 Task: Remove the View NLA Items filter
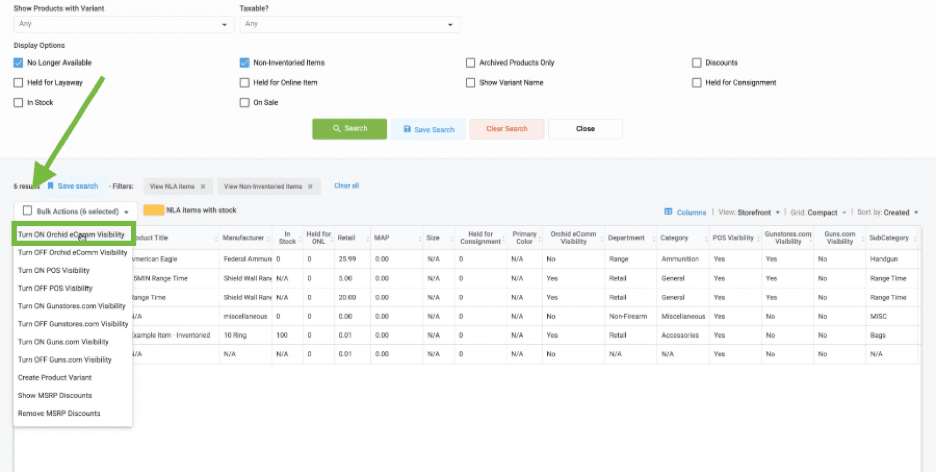[x=203, y=186]
